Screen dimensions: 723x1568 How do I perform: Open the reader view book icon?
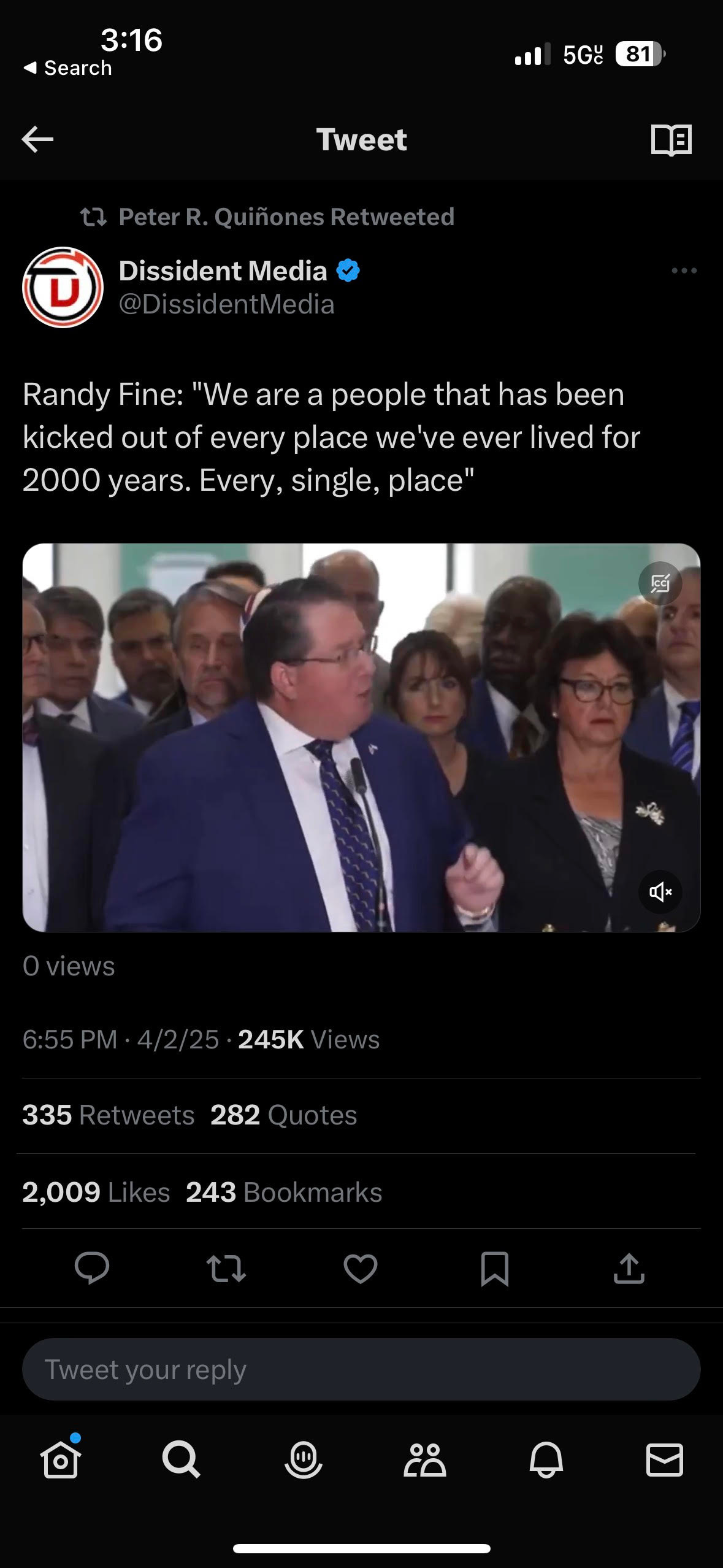click(671, 140)
